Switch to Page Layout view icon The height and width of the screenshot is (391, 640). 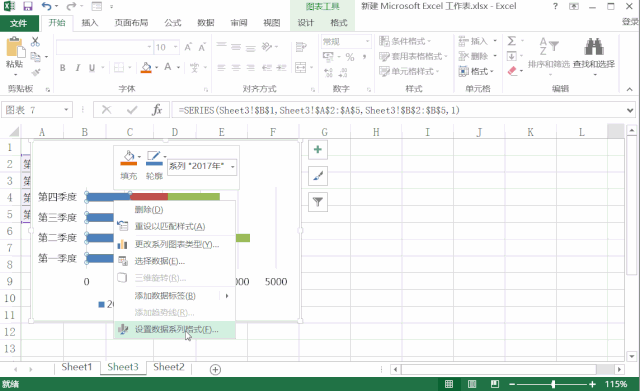click(471, 384)
